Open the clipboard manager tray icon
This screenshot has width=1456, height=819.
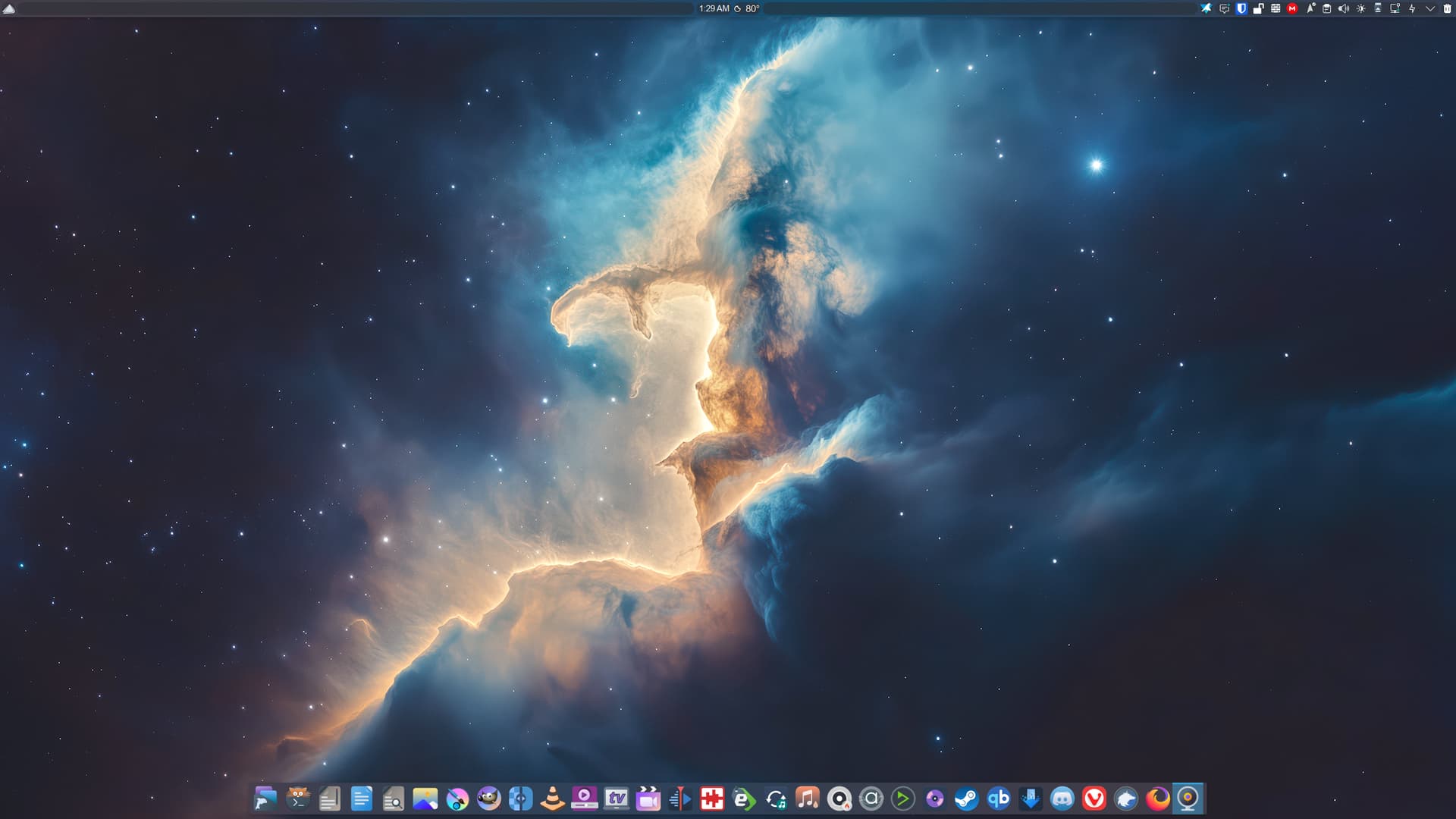click(x=1326, y=8)
